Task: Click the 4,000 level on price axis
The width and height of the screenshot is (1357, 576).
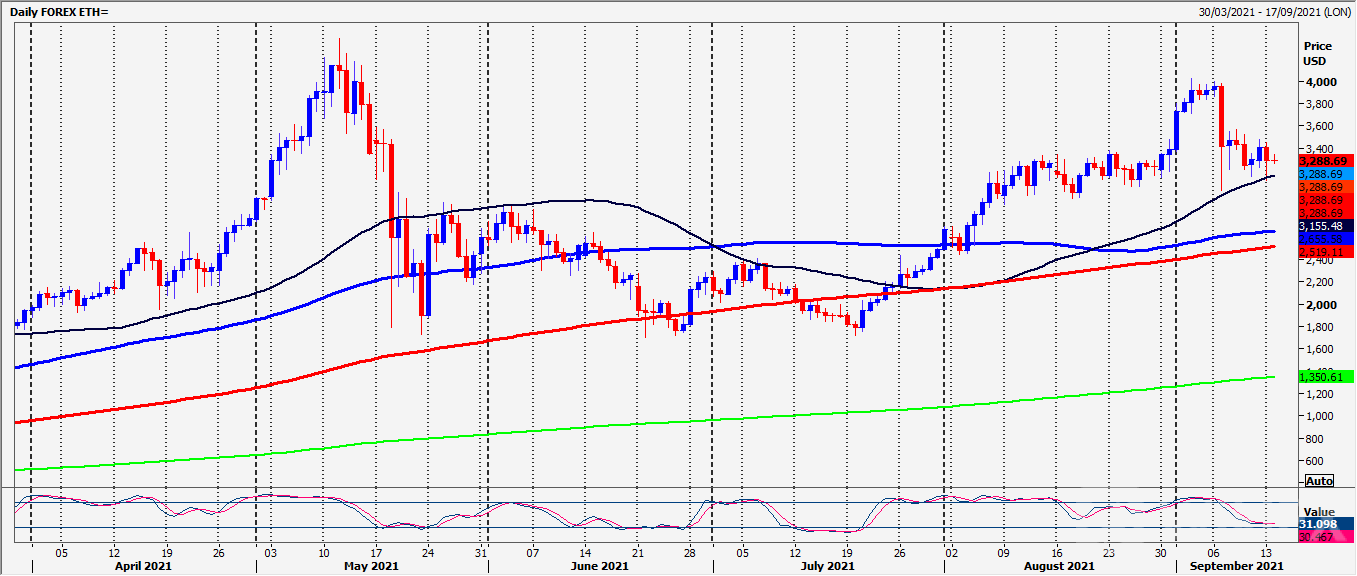Action: [1318, 82]
